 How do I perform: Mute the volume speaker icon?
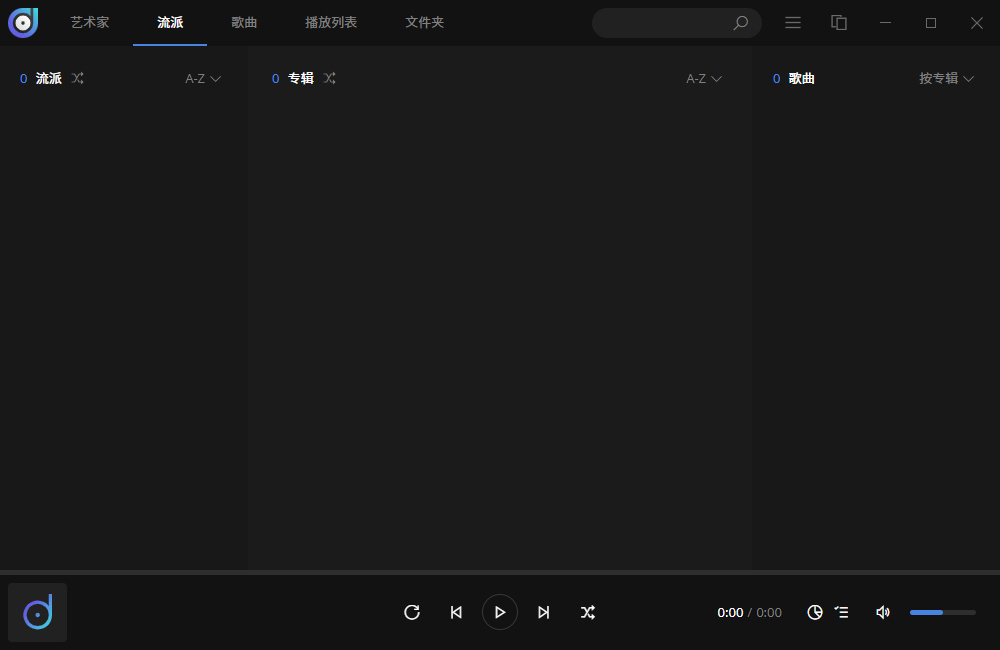click(883, 612)
